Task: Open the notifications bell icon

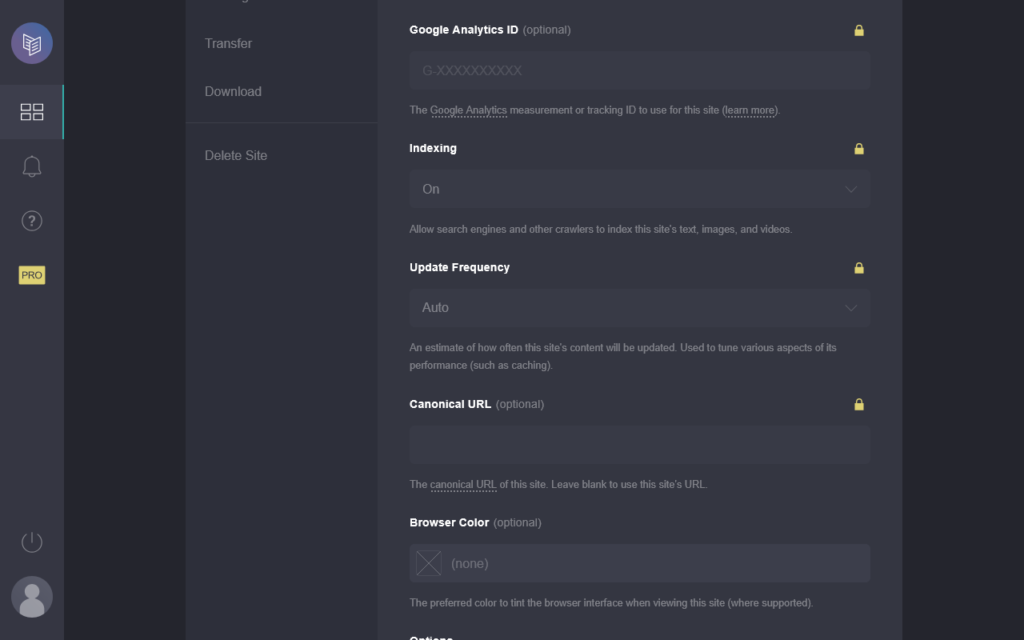Action: [32, 166]
